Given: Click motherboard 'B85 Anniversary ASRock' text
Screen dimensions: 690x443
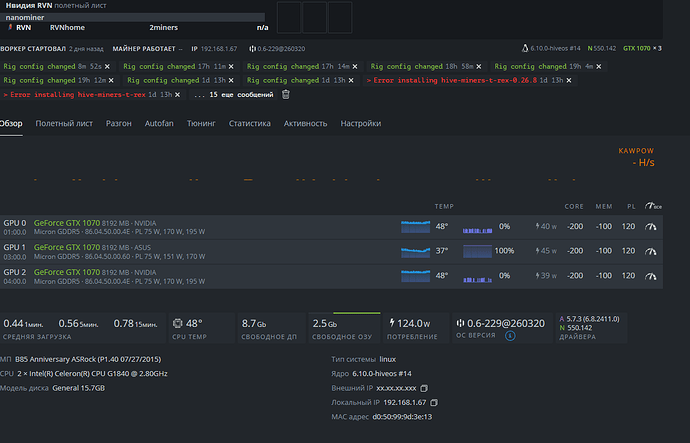Looking at the screenshot, I should (x=88, y=359).
